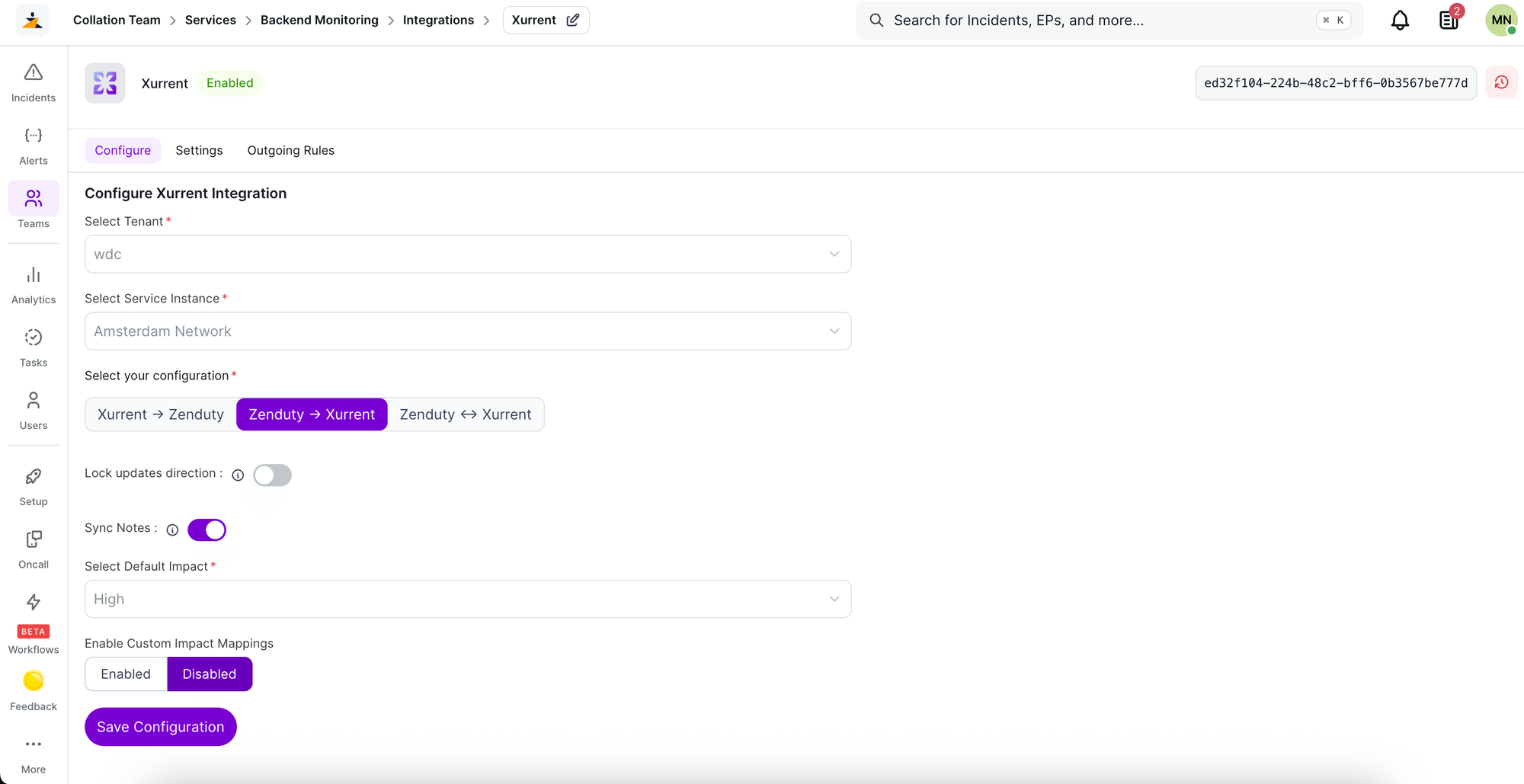Click info icon beside Sync Notes
This screenshot has height=784, width=1524.
(x=172, y=530)
